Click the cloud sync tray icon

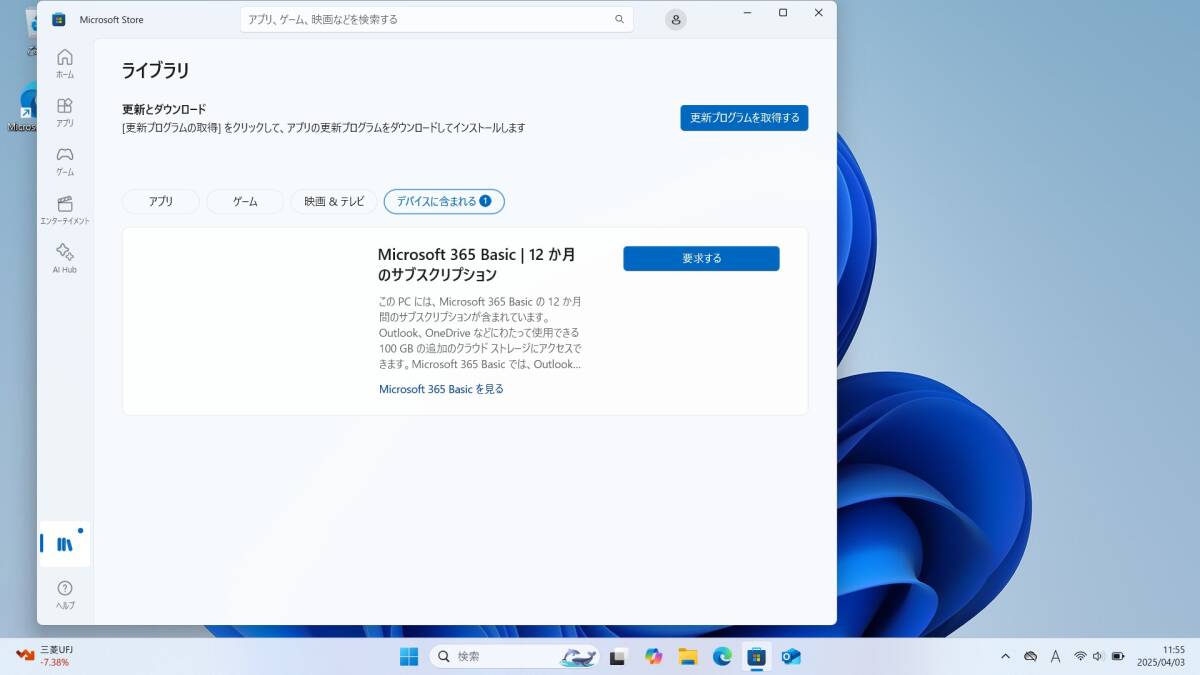pyautogui.click(x=1030, y=656)
